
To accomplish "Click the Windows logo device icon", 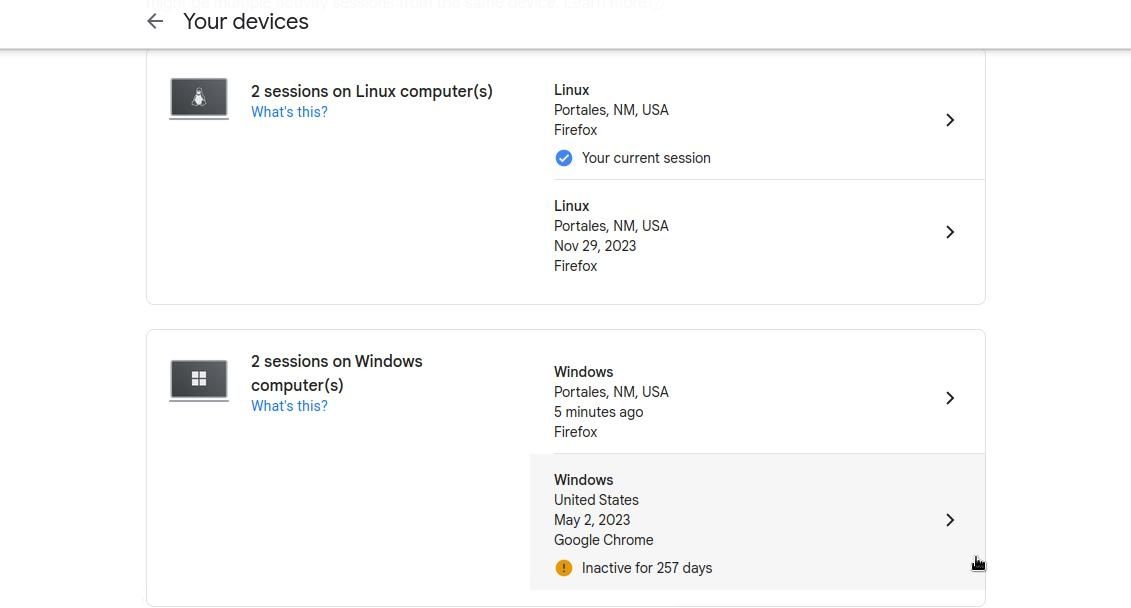I will point(198,379).
